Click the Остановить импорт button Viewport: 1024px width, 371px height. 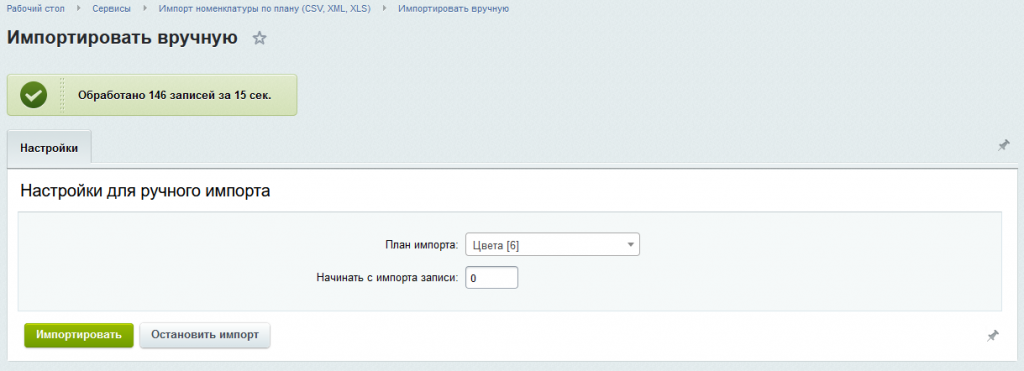205,334
